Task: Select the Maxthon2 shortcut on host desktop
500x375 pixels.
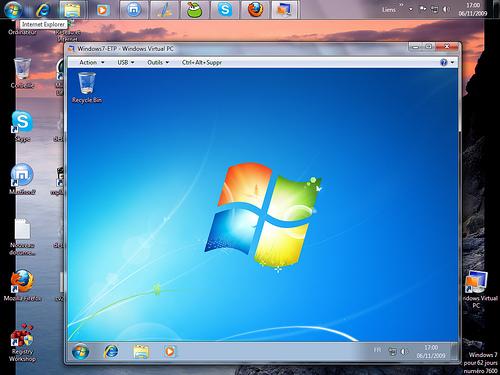Action: pyautogui.click(x=22, y=179)
